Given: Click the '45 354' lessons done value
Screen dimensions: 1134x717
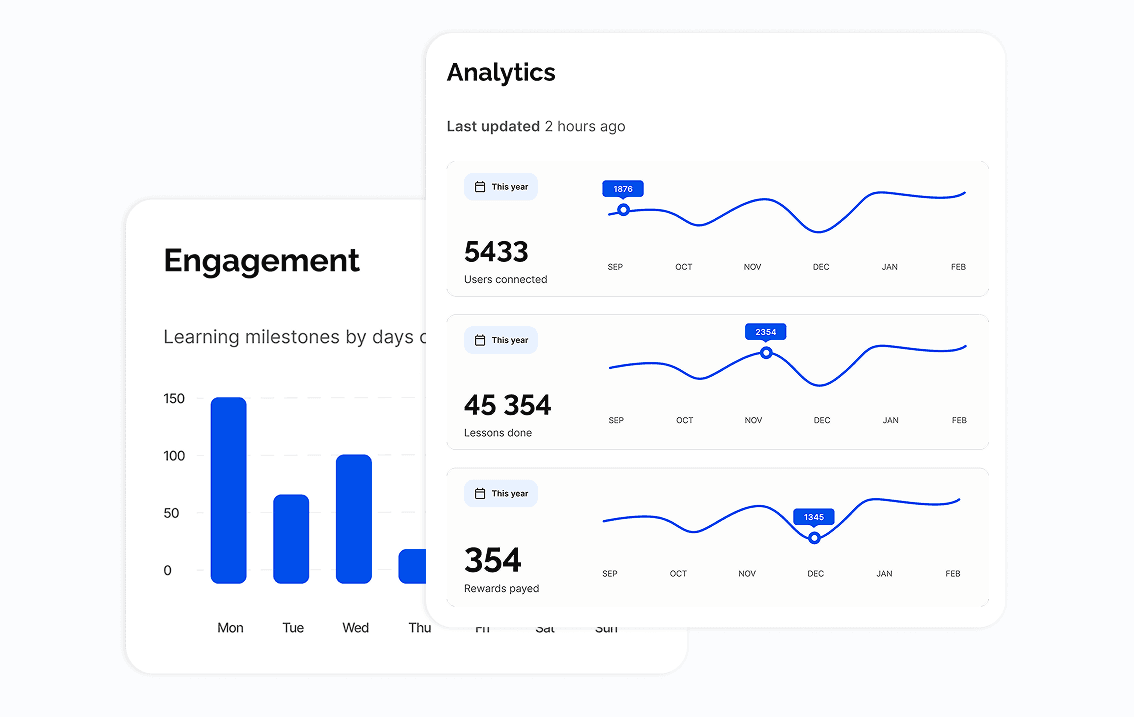Looking at the screenshot, I should click(508, 405).
